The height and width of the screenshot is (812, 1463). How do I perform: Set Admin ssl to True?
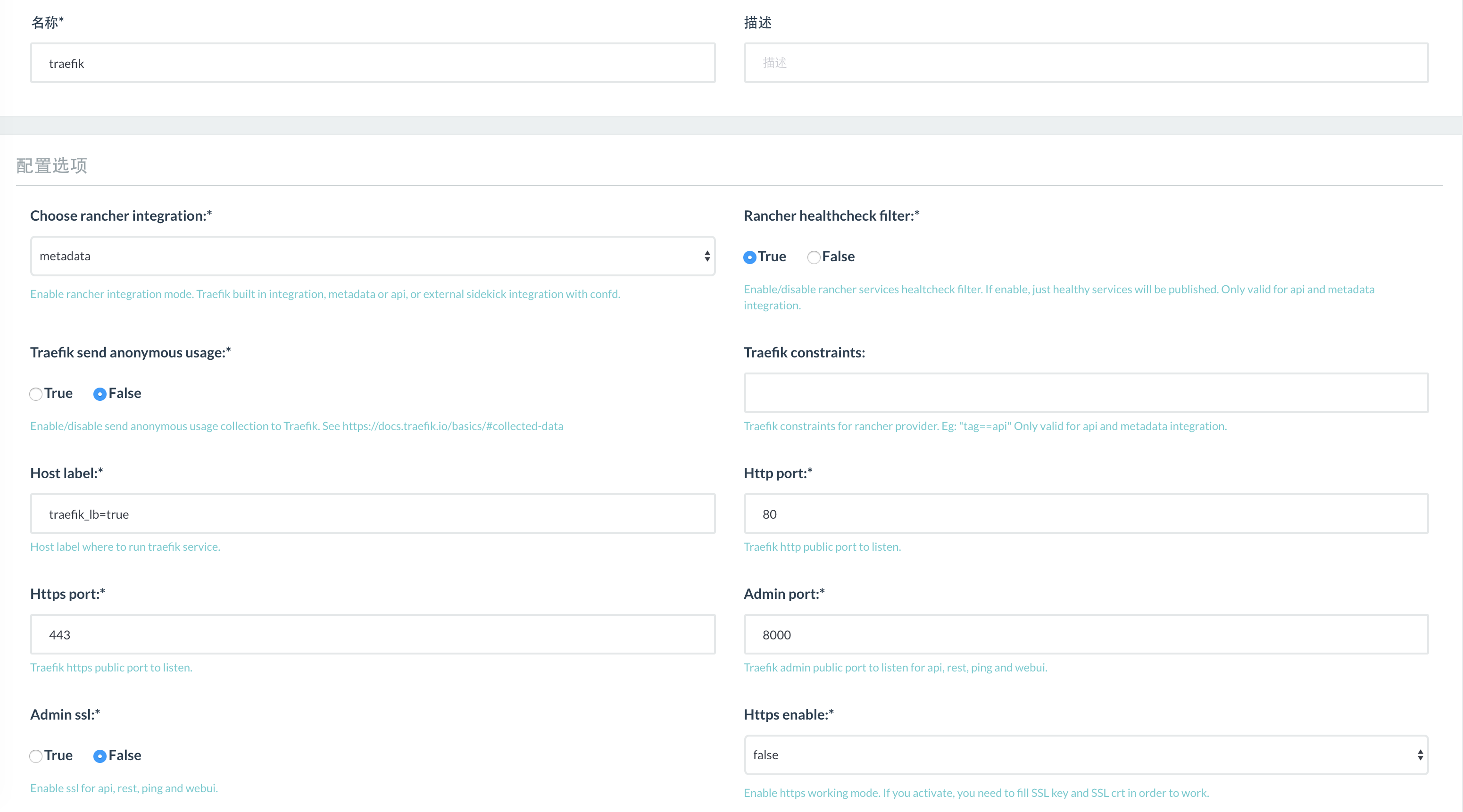36,756
